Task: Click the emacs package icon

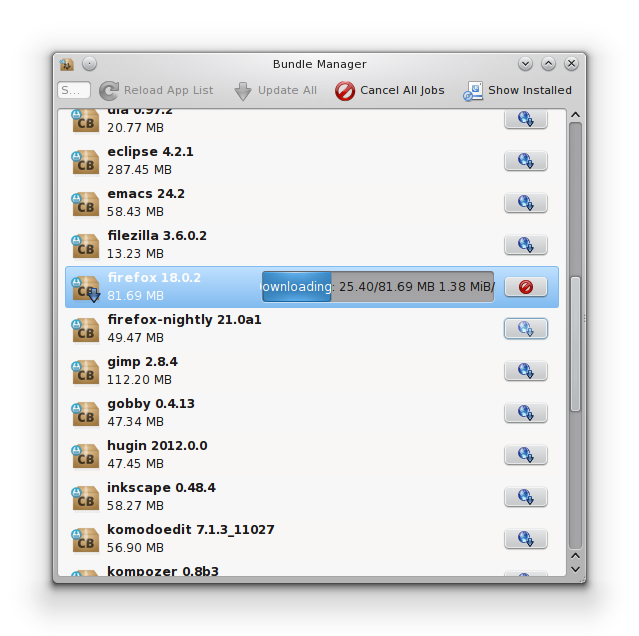Action: click(85, 204)
